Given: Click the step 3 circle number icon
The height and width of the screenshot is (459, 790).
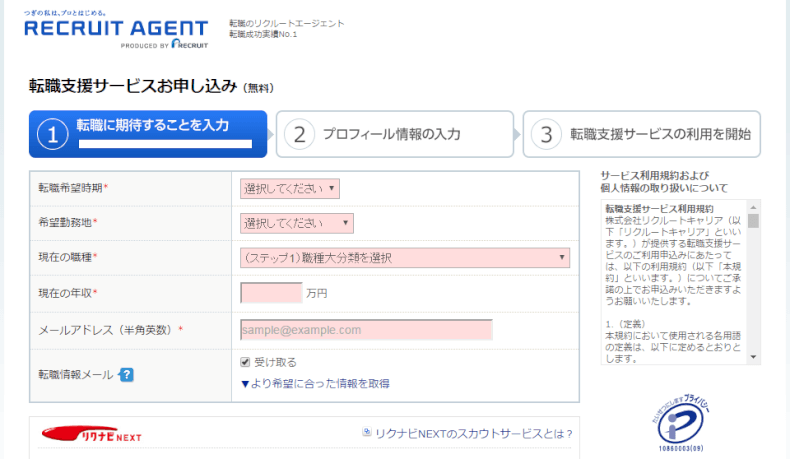Looking at the screenshot, I should pyautogui.click(x=546, y=134).
